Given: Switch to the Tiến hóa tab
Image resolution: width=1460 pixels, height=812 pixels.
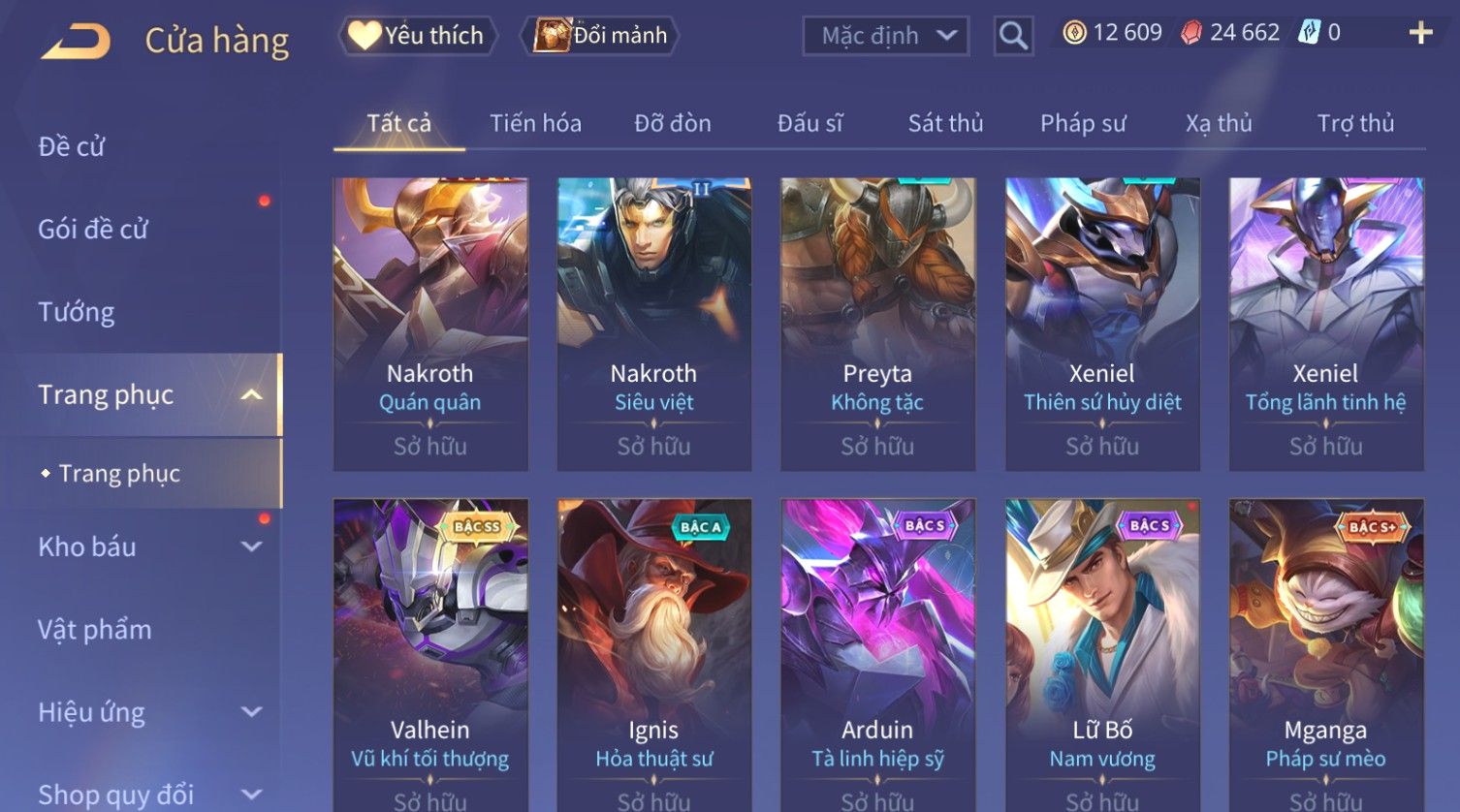Looking at the screenshot, I should pyautogui.click(x=535, y=123).
